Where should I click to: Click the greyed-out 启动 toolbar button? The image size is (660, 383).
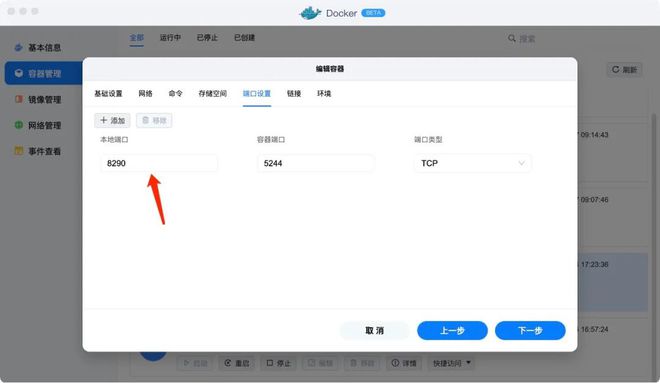(x=195, y=363)
